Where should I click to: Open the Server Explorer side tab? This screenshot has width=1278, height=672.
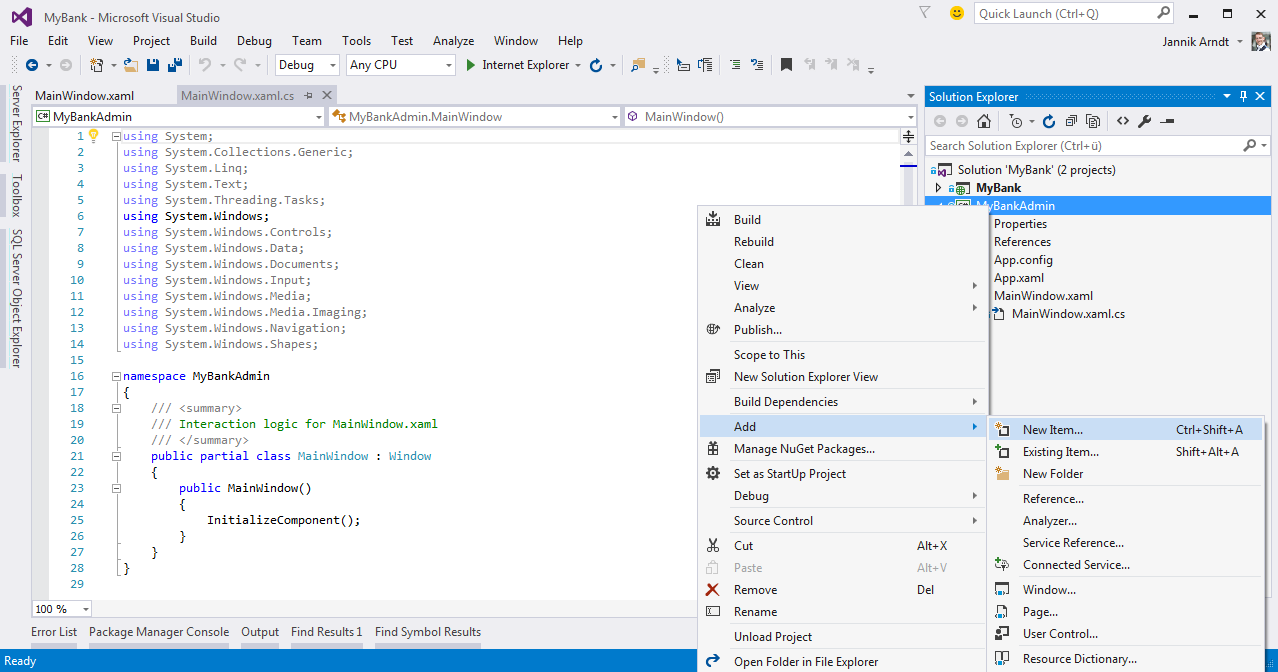click(x=16, y=123)
